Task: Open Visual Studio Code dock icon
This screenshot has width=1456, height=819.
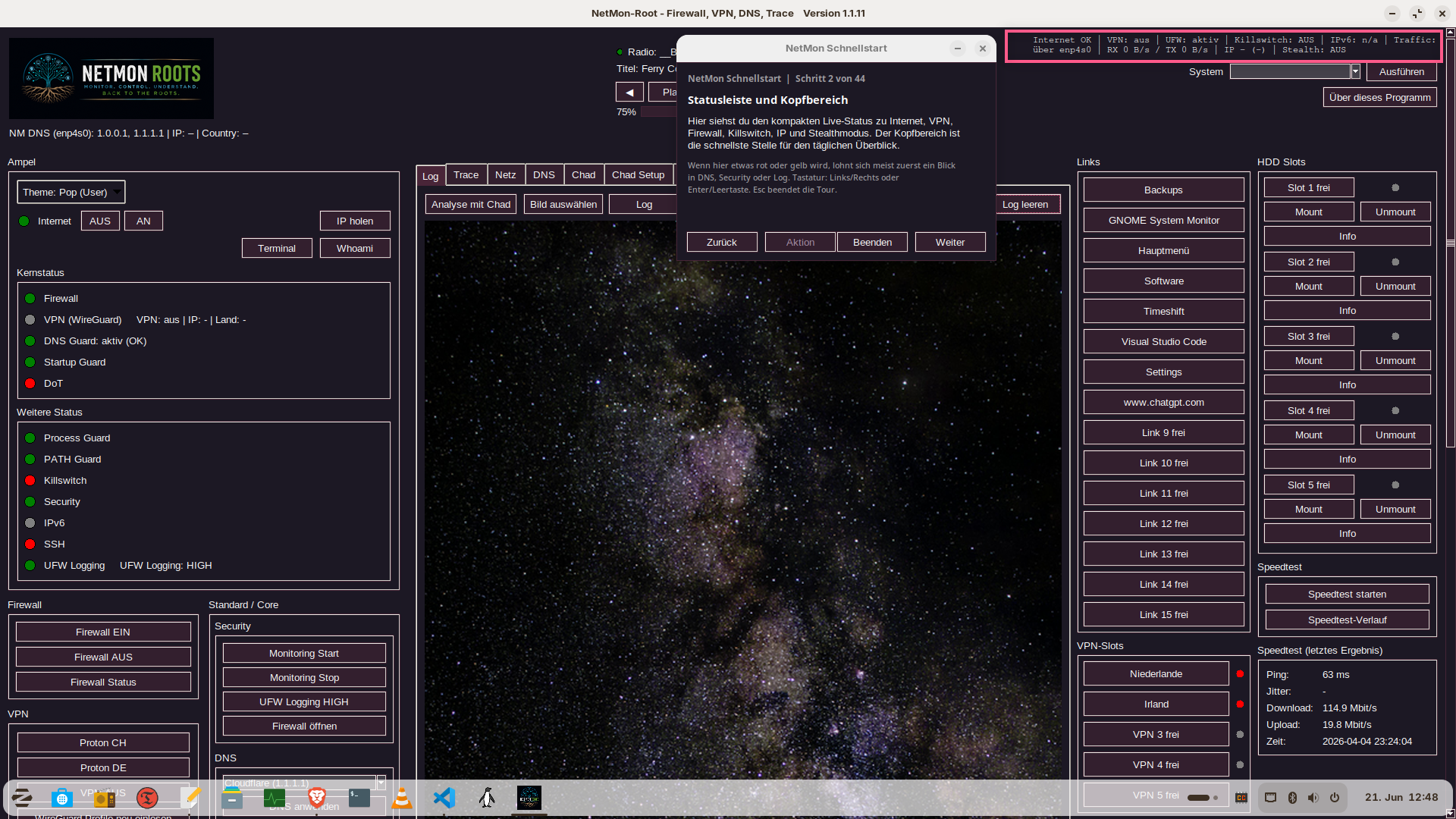Action: [x=444, y=797]
